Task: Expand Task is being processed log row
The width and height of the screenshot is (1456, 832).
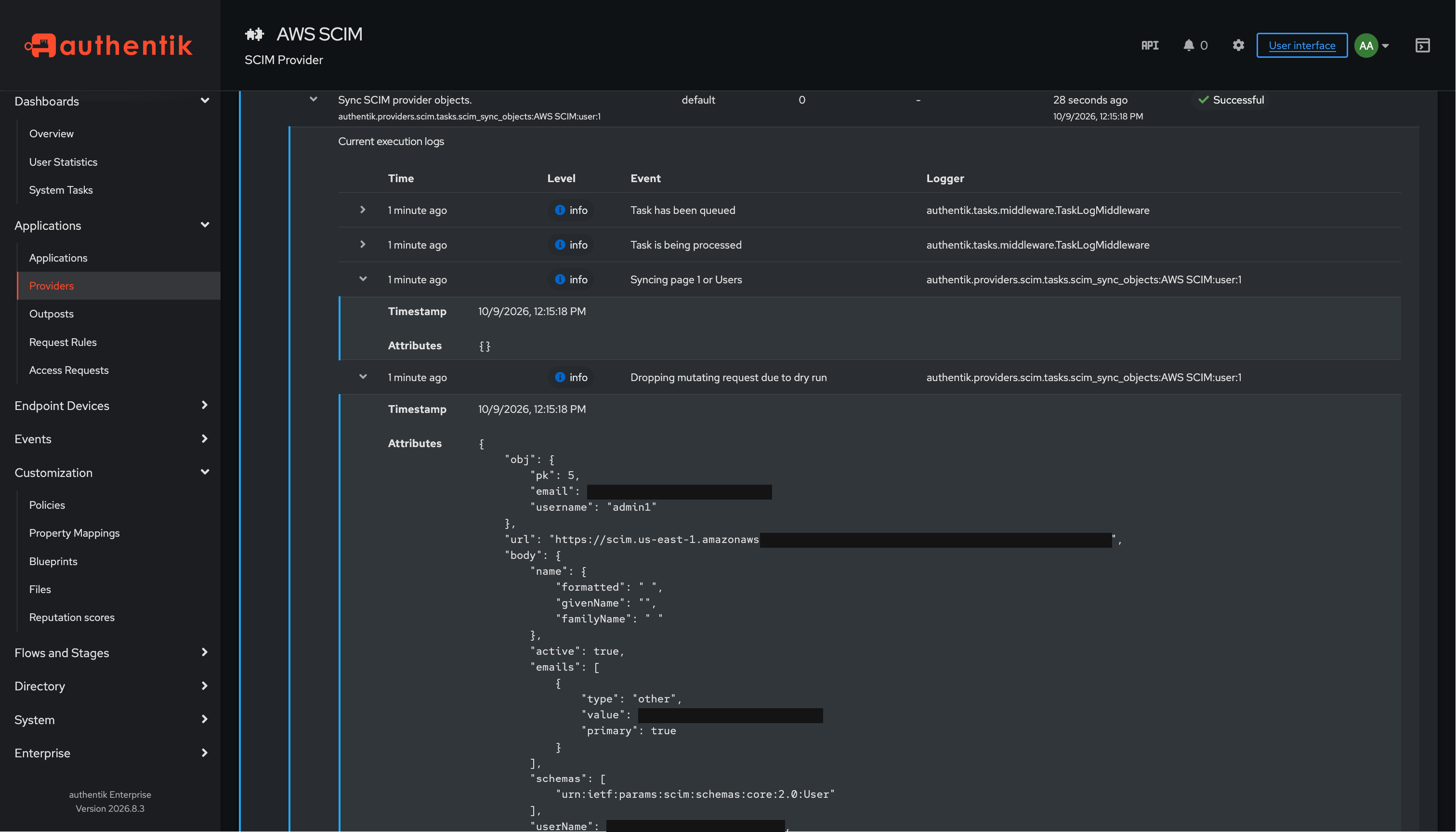Action: coord(363,245)
